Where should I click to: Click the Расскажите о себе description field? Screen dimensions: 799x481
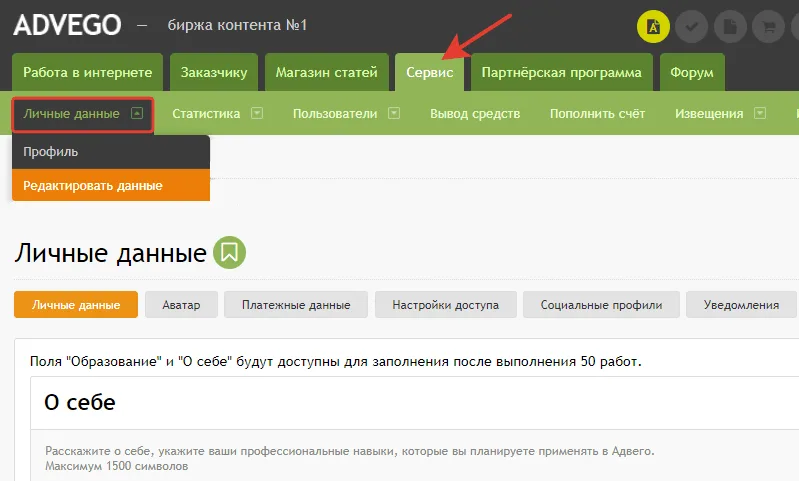pyautogui.click(x=350, y=458)
